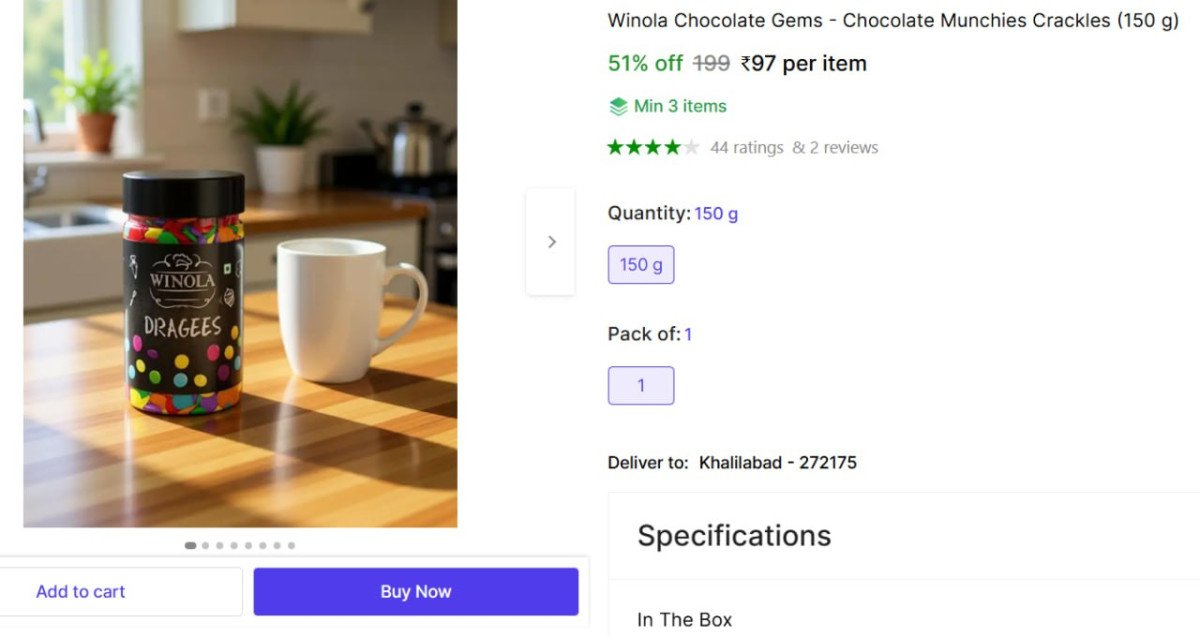The image size is (1200, 637).
Task: Show the next product image arrow
Action: tap(551, 242)
